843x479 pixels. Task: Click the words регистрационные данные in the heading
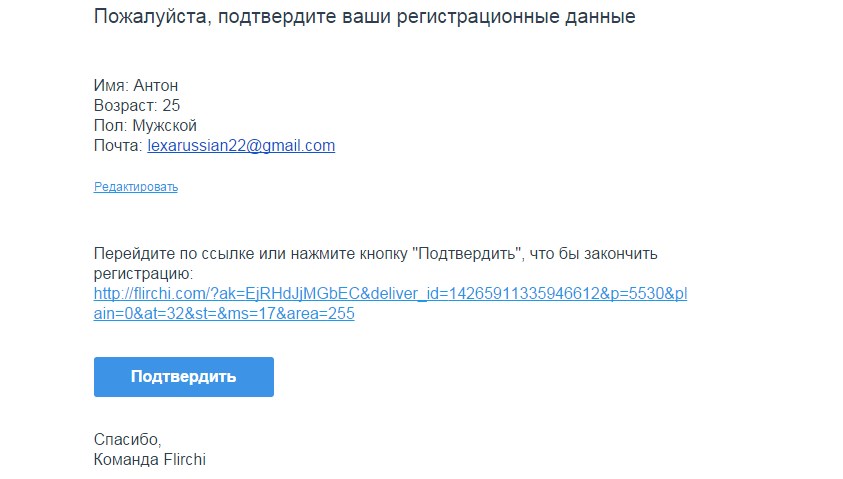516,17
